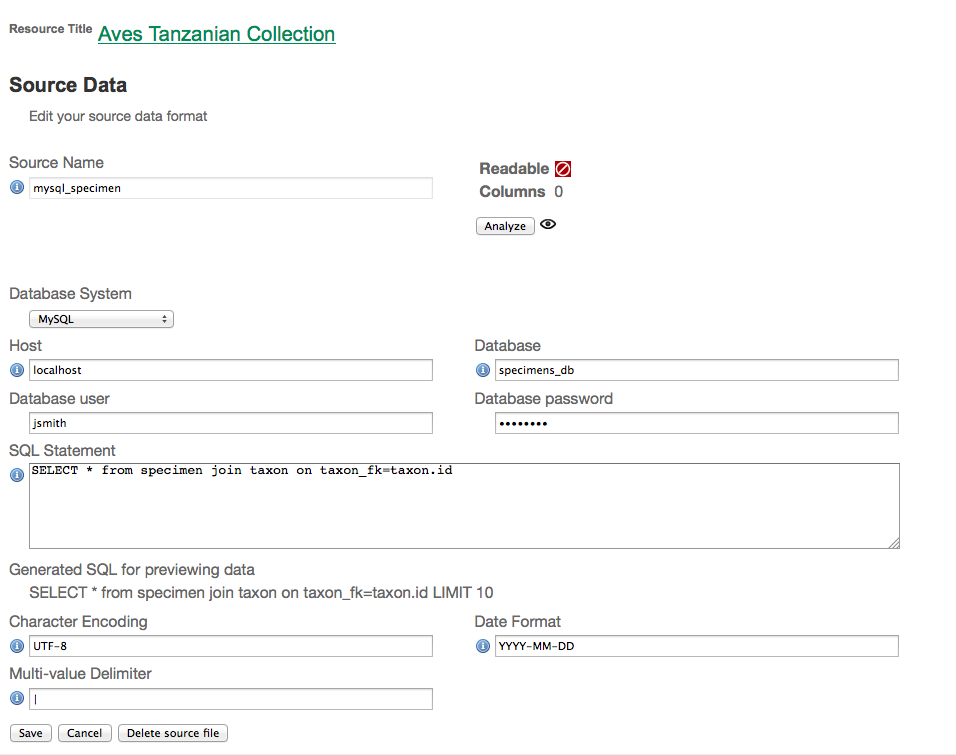Click the red not-readable status icon

coord(563,169)
